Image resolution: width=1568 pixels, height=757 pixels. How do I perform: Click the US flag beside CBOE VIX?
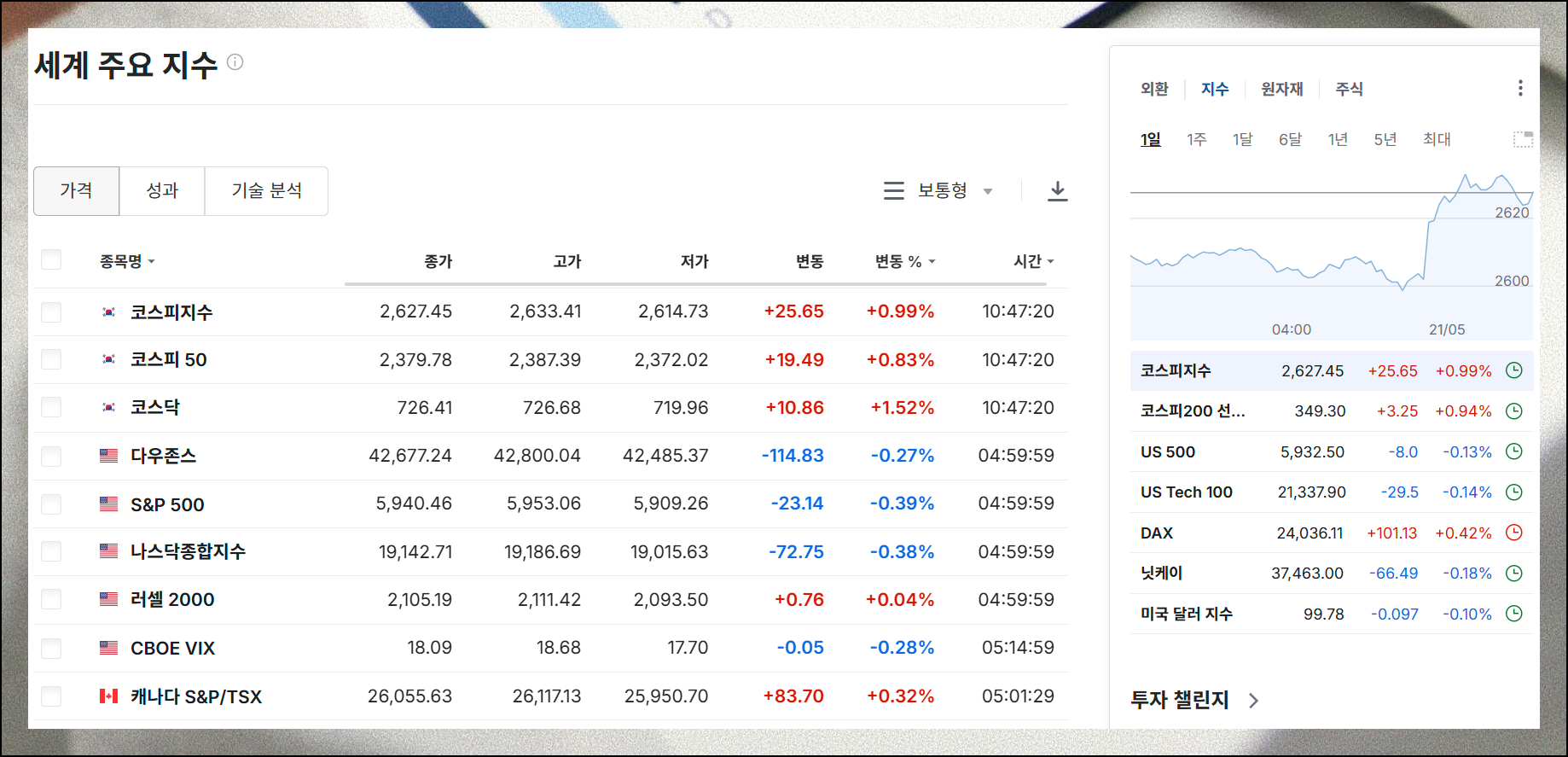(108, 648)
